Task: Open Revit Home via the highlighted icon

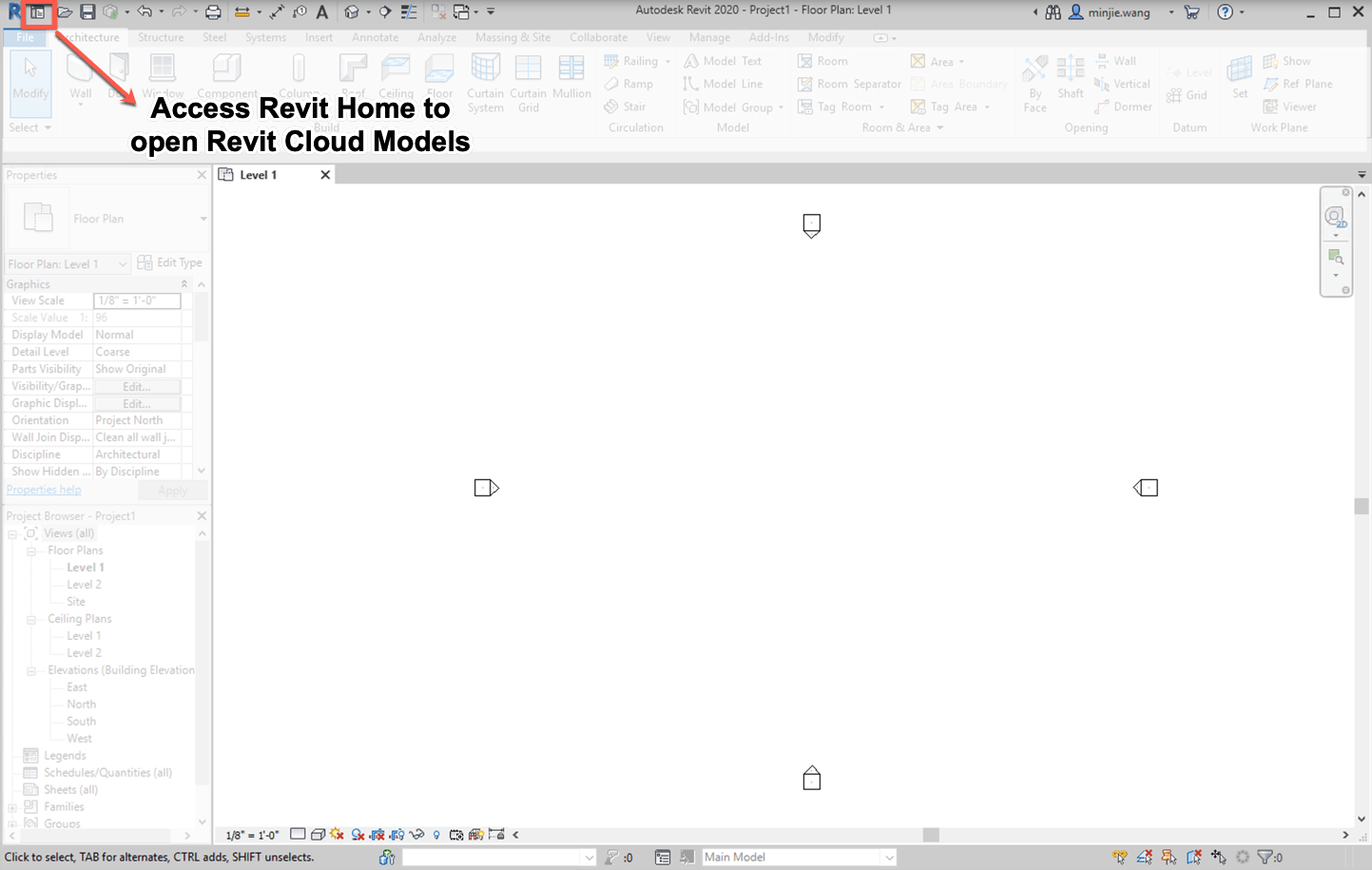Action: pos(38,13)
